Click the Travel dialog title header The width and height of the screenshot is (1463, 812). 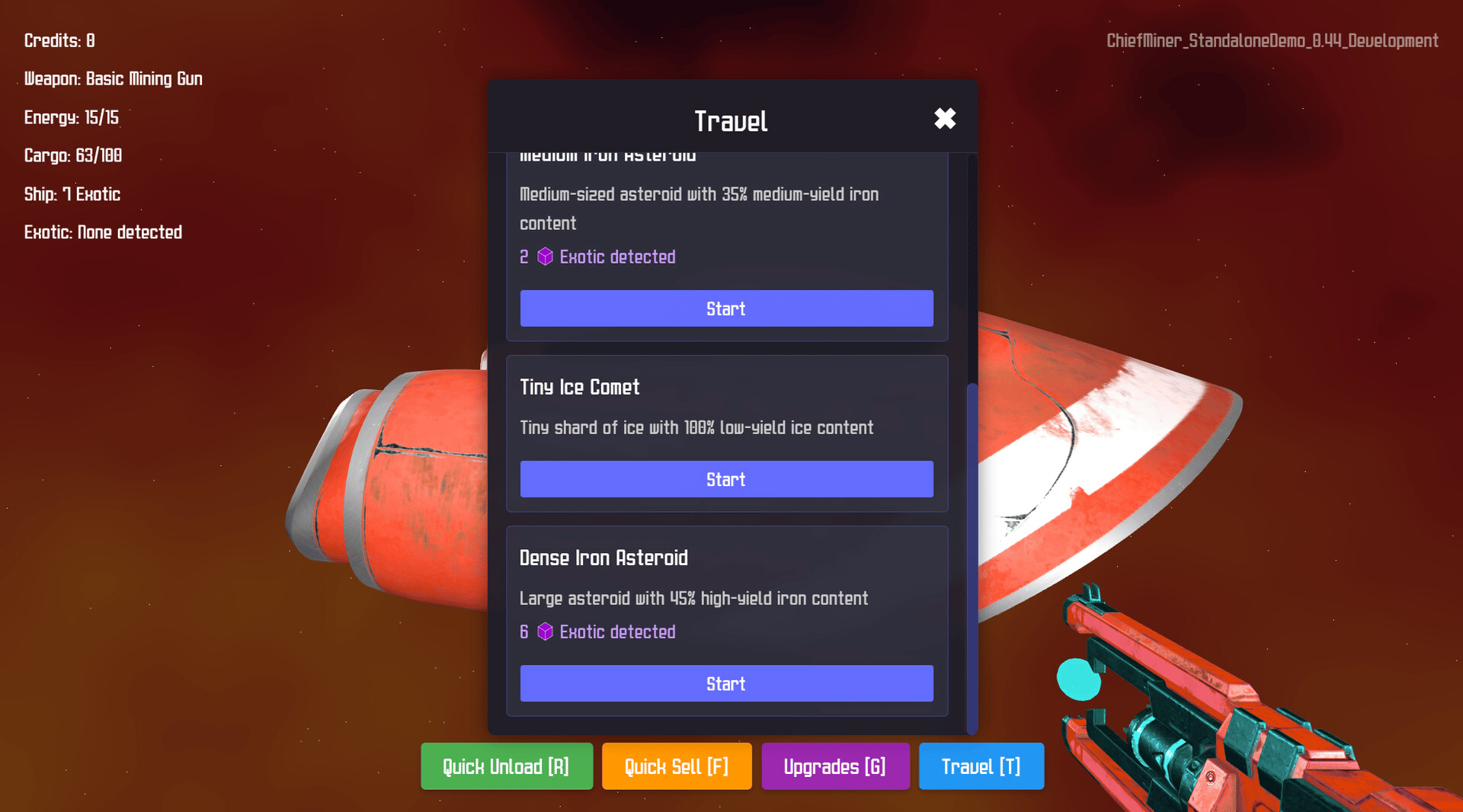731,121
